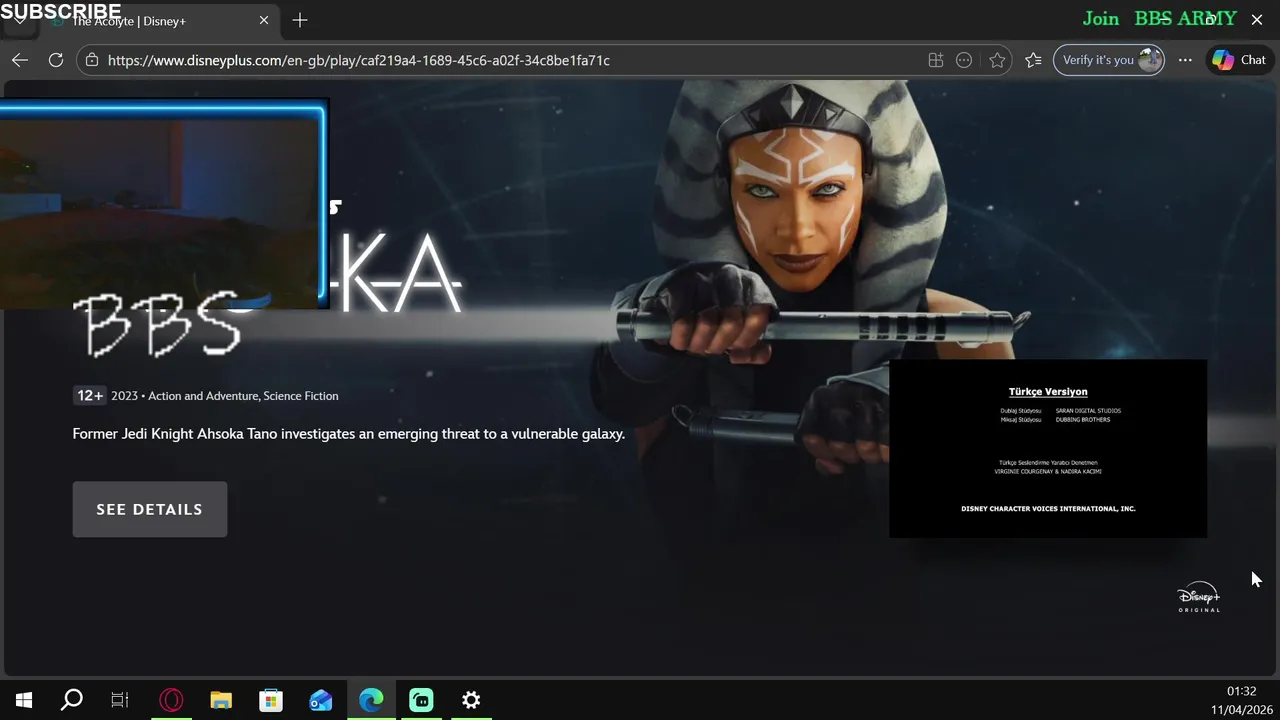Viewport: 1280px width, 720px height.
Task: Click the 12+ age rating badge
Action: (90, 396)
